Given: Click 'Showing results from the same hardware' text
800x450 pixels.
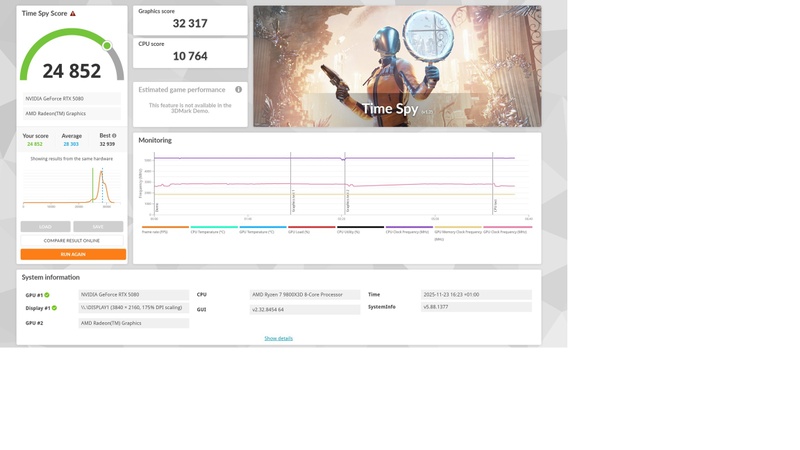Looking at the screenshot, I should [x=71, y=159].
